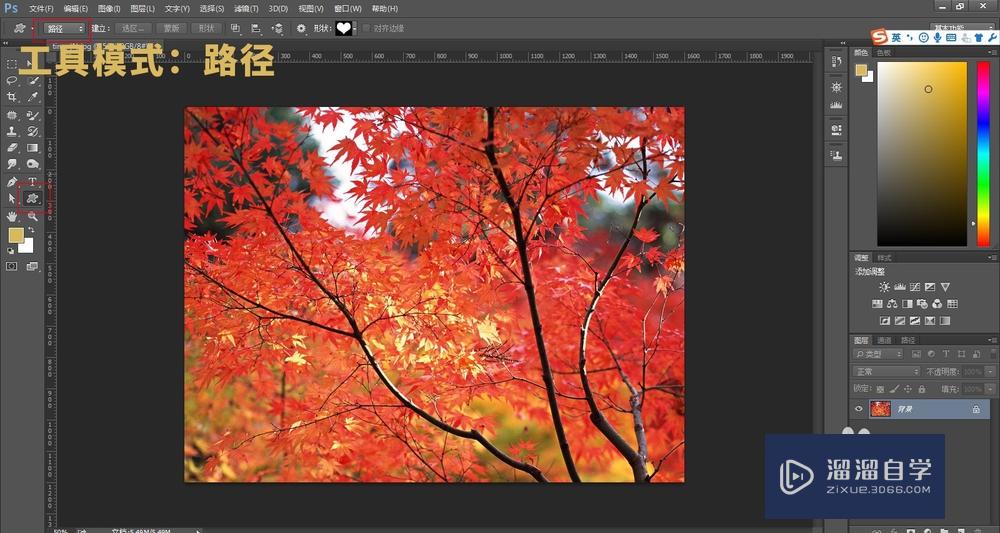
Task: Select the Brush tool
Action: [33, 115]
